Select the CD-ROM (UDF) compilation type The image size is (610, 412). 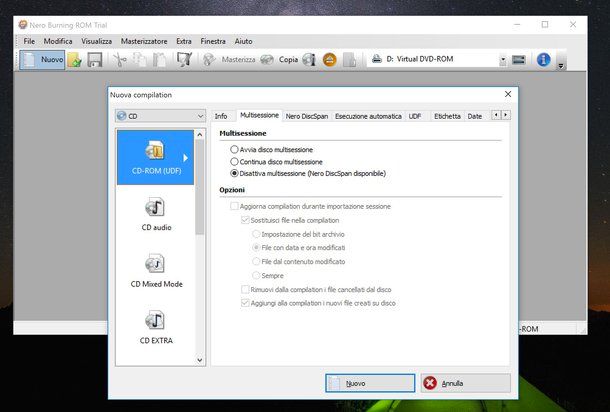(x=155, y=157)
